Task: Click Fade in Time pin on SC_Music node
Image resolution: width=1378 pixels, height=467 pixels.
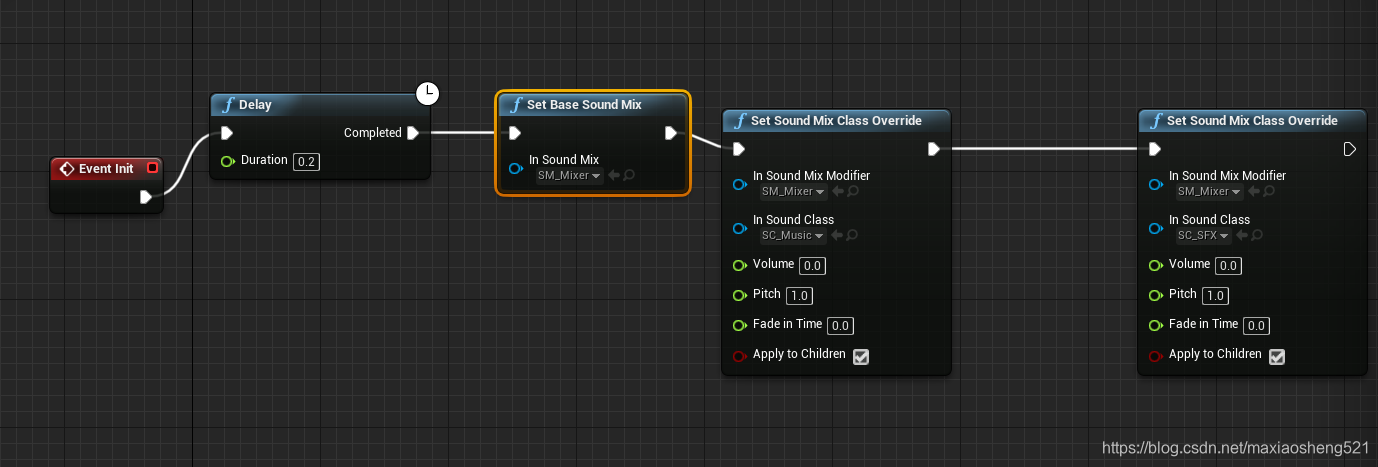Action: coord(739,325)
